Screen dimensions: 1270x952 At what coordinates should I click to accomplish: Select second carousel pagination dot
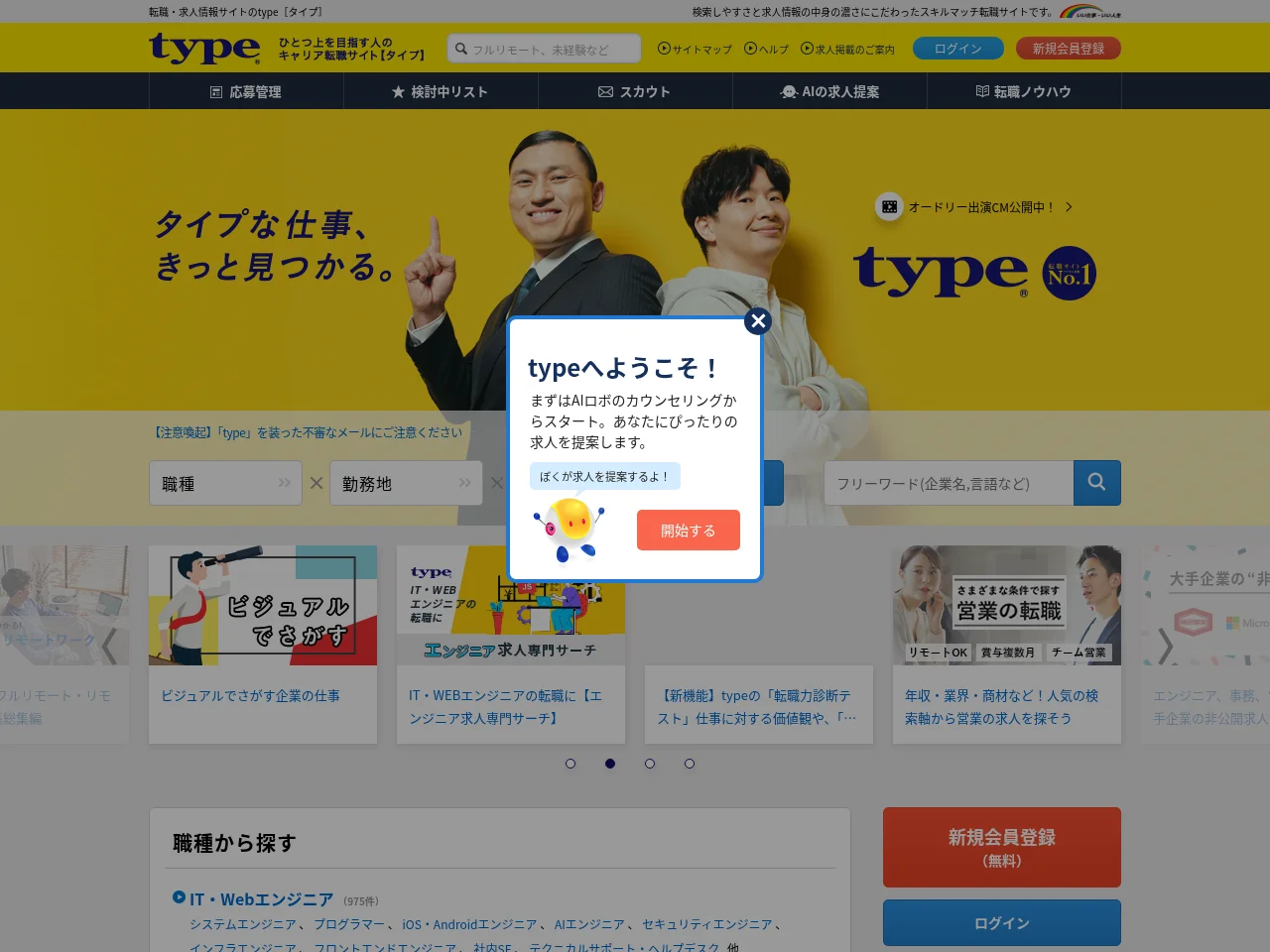[610, 764]
